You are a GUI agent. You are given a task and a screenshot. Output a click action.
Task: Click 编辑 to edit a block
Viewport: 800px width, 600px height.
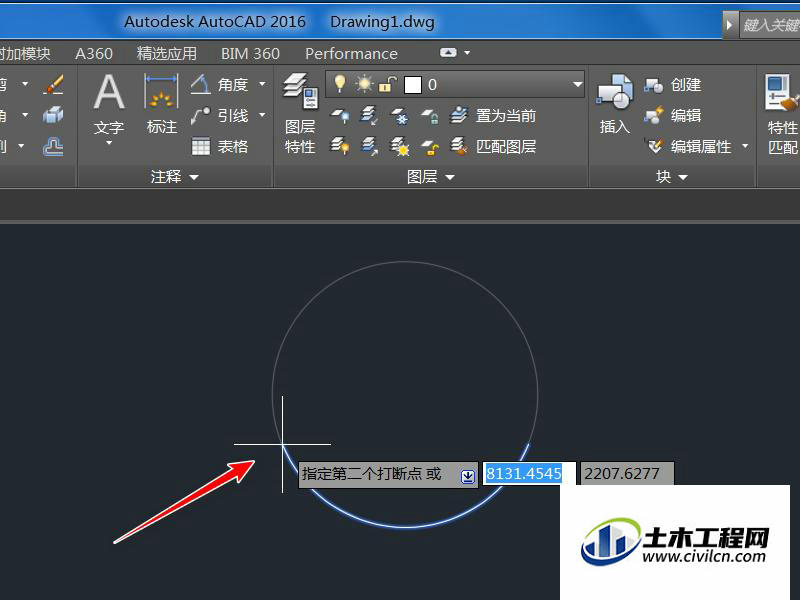point(672,116)
